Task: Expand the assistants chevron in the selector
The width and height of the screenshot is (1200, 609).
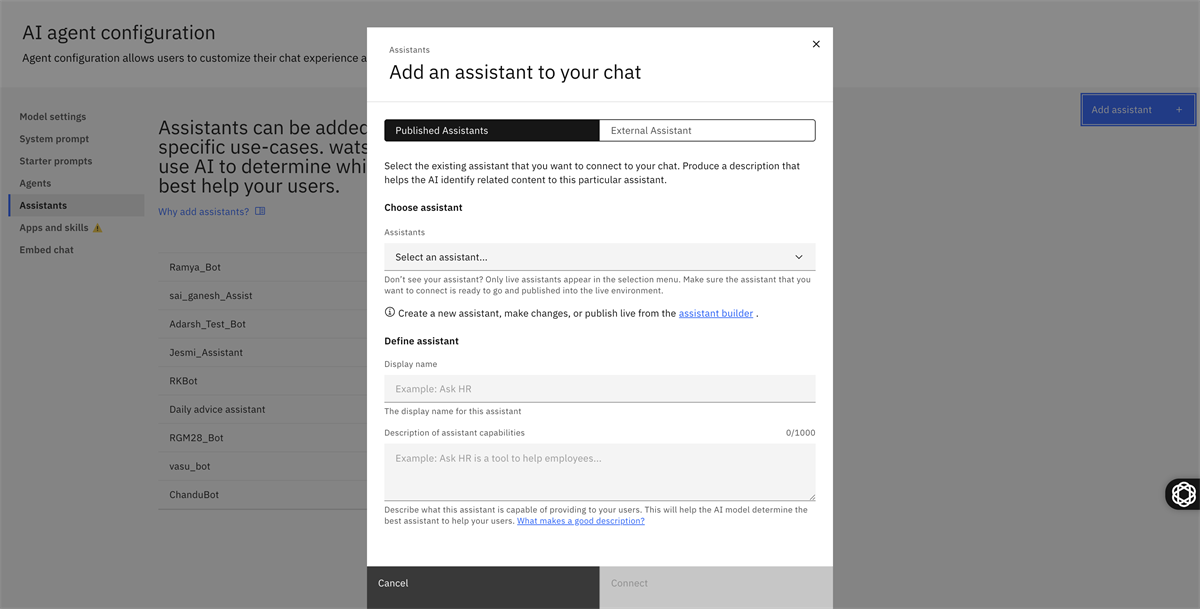Action: coord(798,256)
